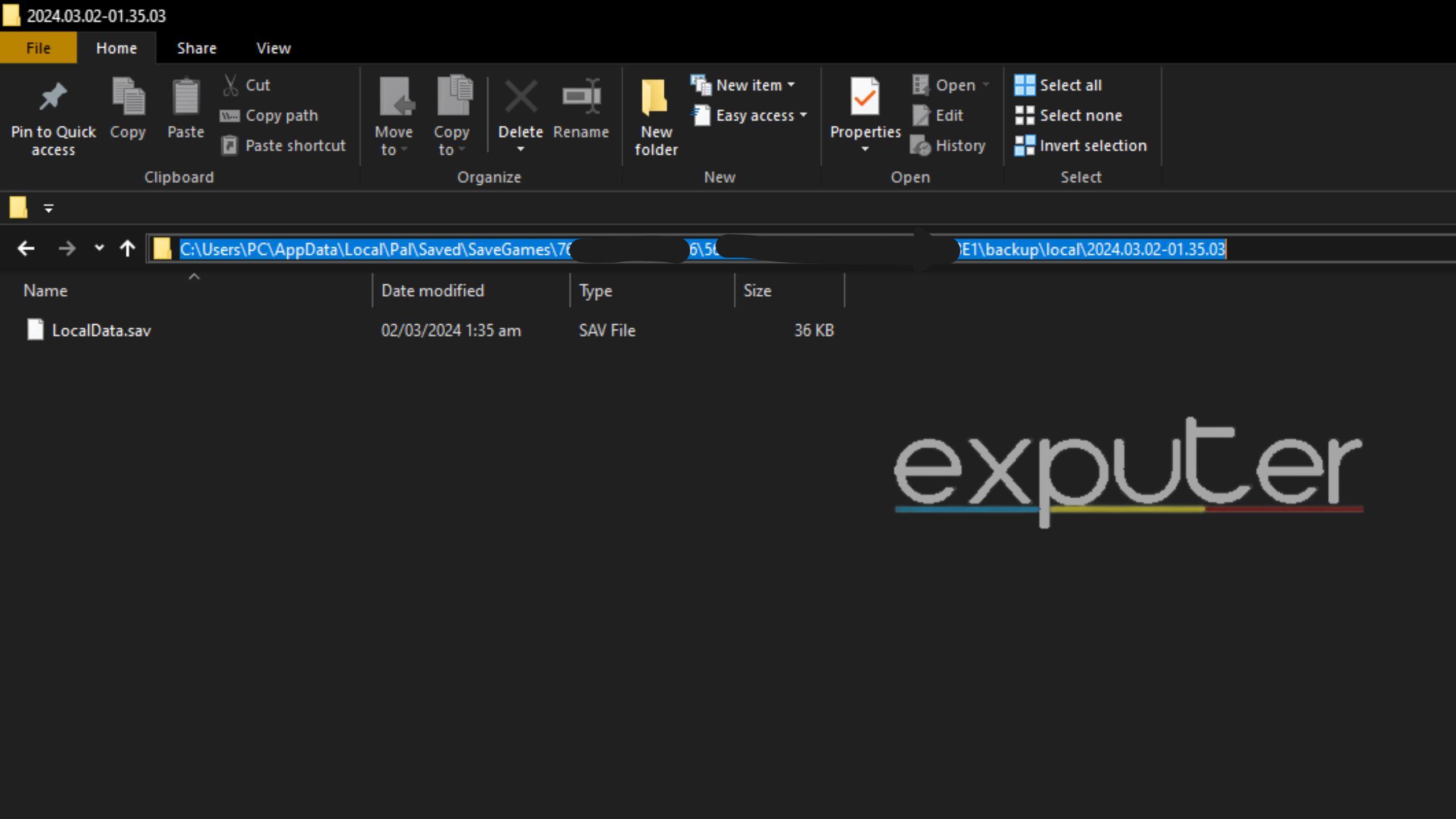Image resolution: width=1456 pixels, height=819 pixels.
Task: Open the Home ribbon tab
Action: (116, 48)
